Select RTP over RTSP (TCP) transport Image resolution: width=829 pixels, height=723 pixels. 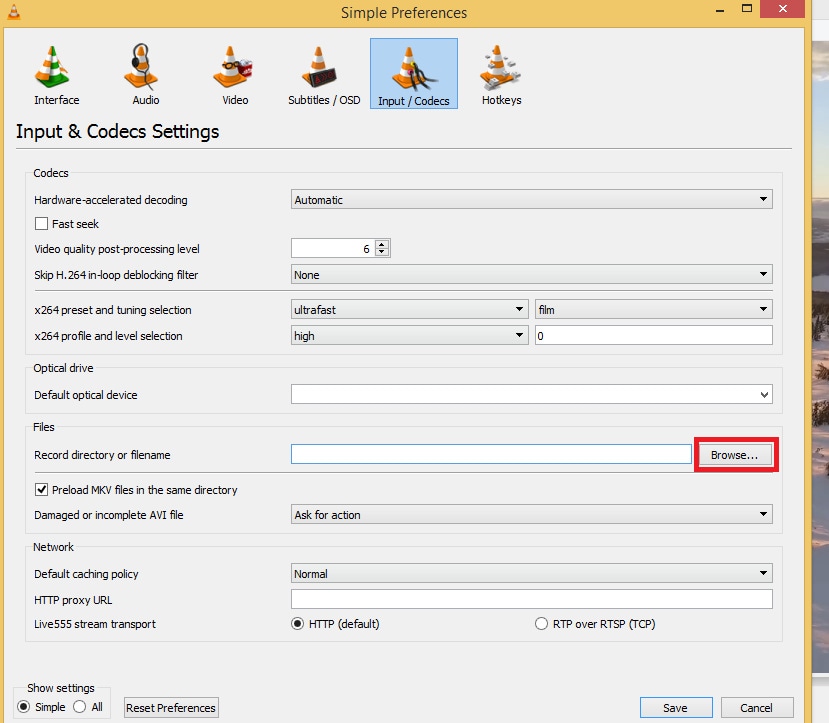click(x=541, y=624)
